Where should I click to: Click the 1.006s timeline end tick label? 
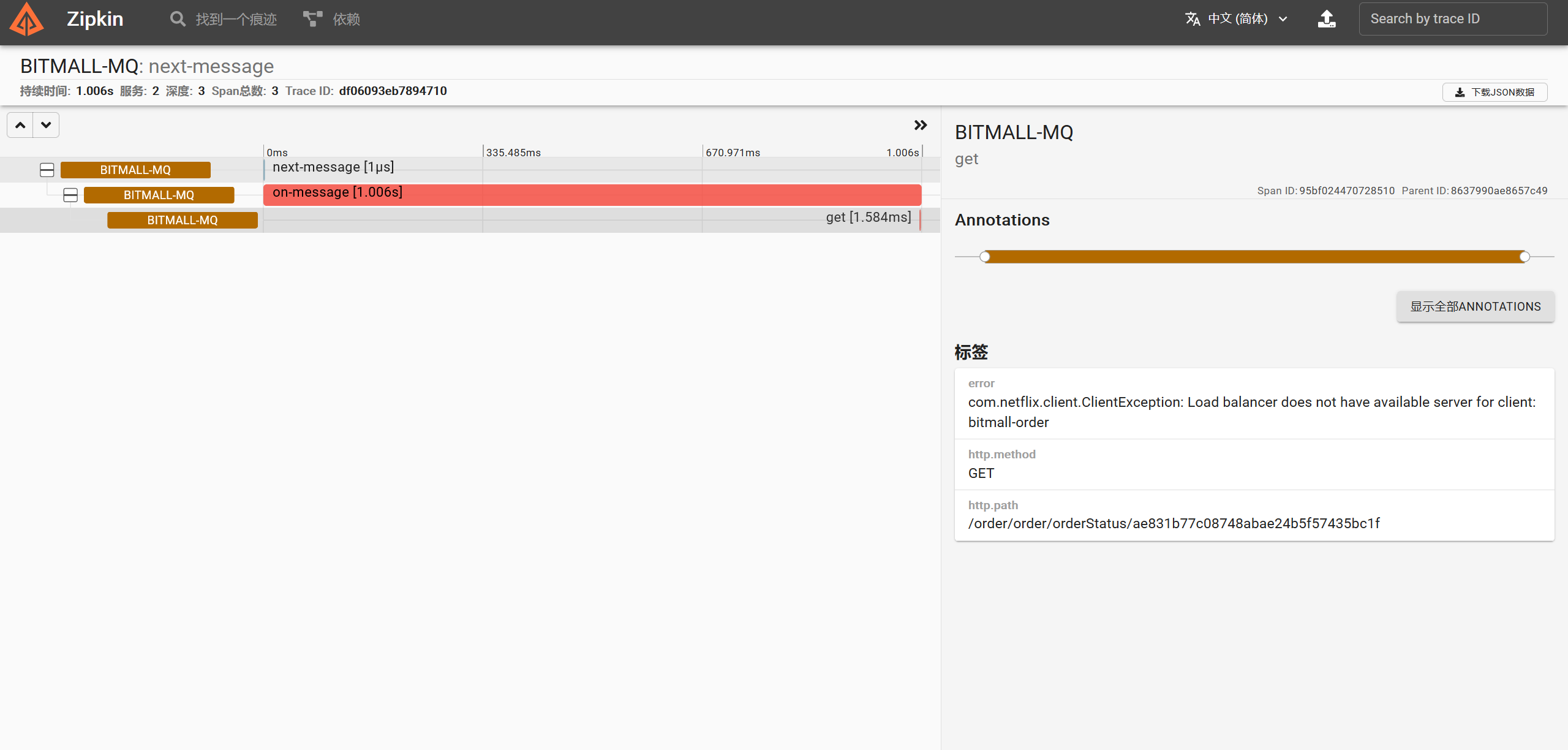click(x=902, y=153)
